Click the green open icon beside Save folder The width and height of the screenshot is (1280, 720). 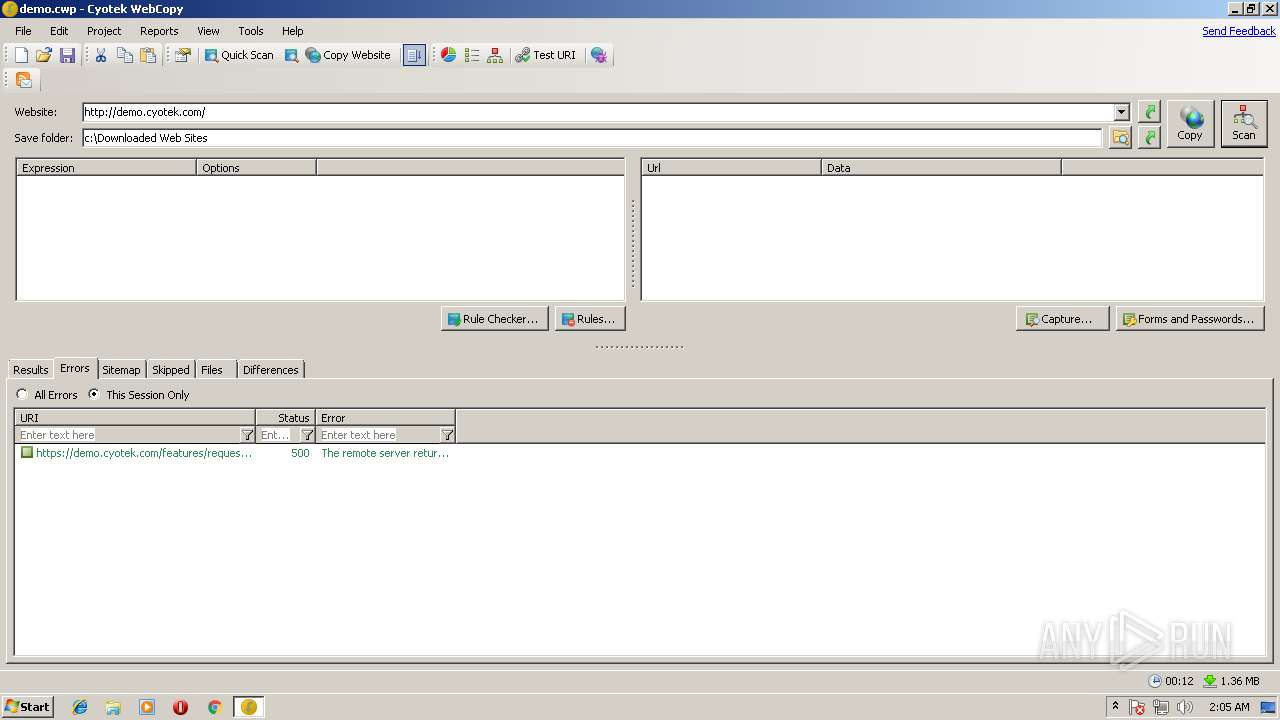point(1150,138)
